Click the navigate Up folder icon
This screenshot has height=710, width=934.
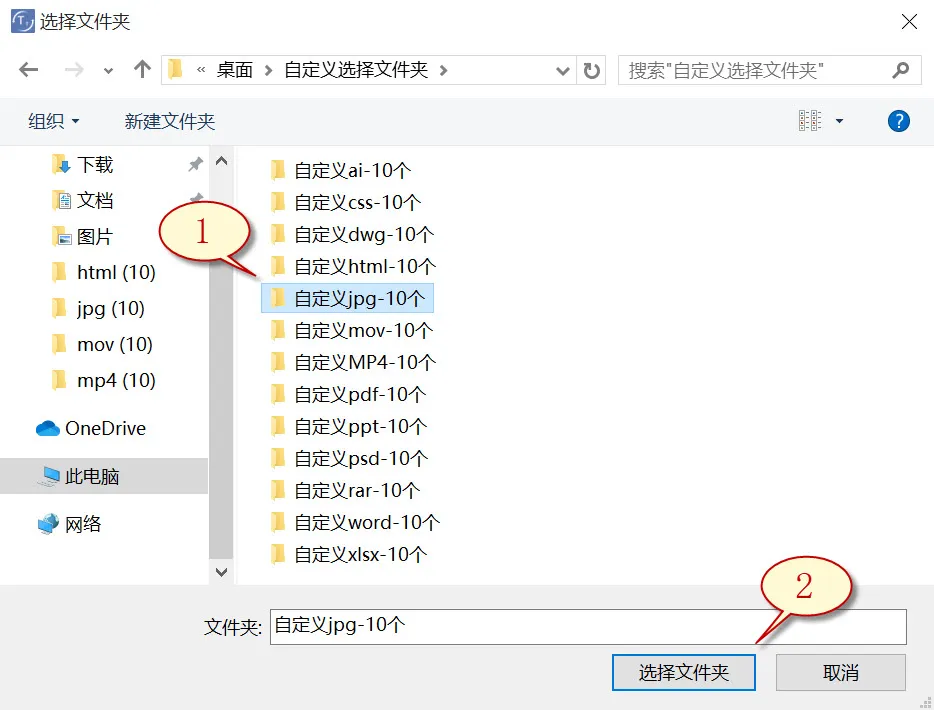(141, 69)
